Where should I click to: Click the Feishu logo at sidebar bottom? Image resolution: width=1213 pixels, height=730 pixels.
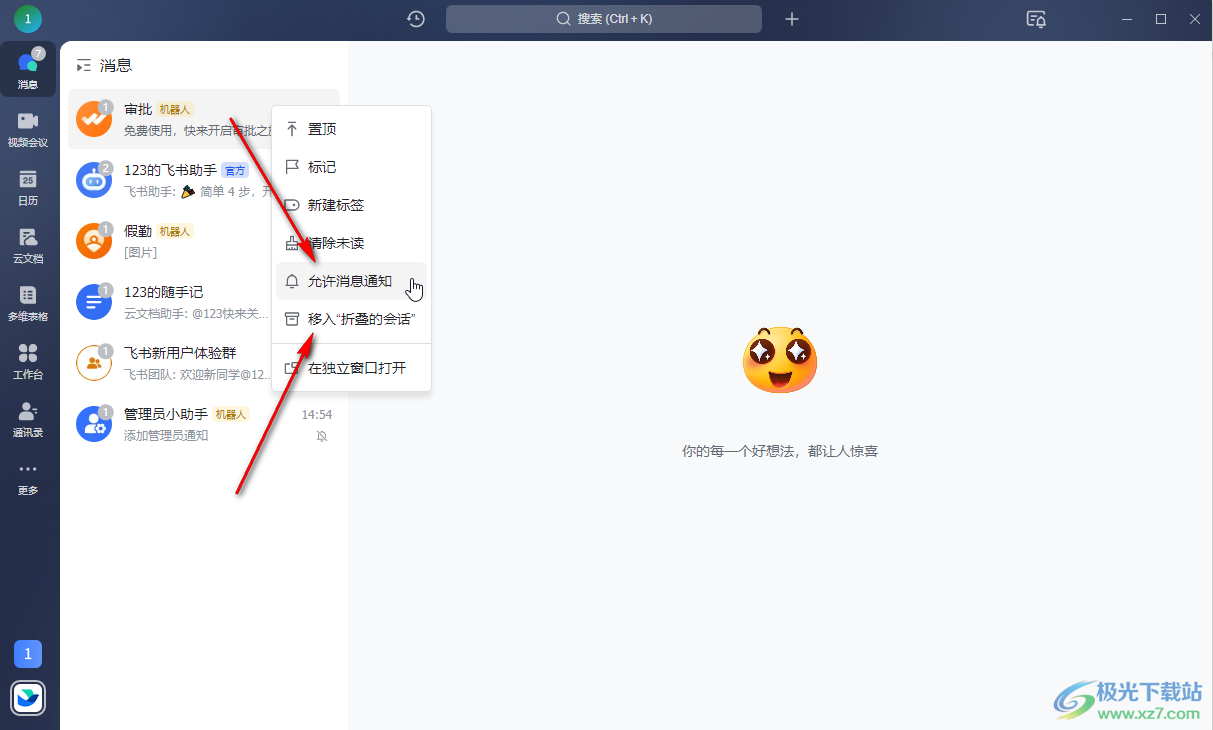pyautogui.click(x=28, y=698)
